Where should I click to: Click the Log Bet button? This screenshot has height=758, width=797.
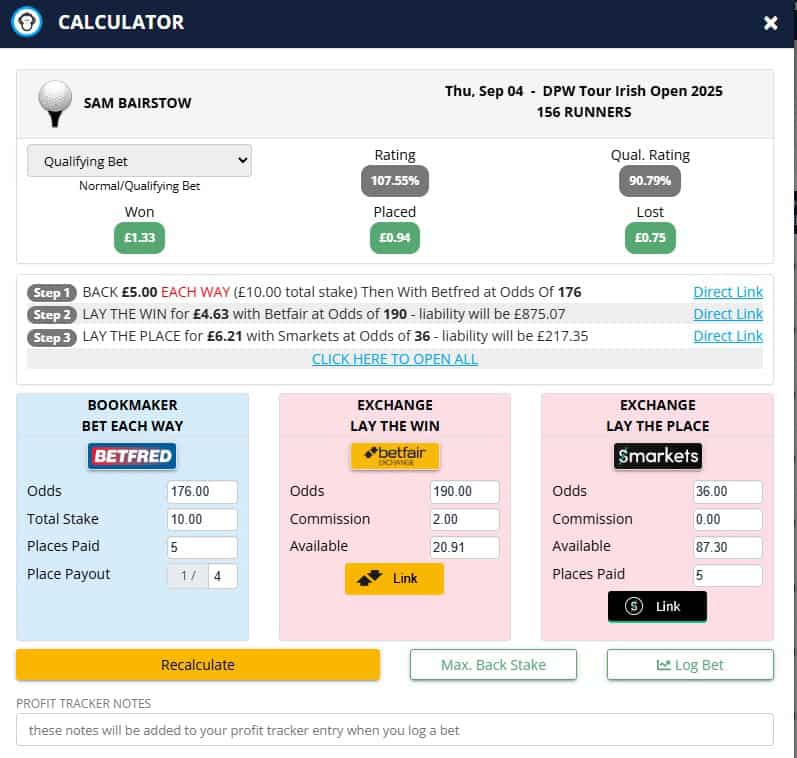[690, 665]
